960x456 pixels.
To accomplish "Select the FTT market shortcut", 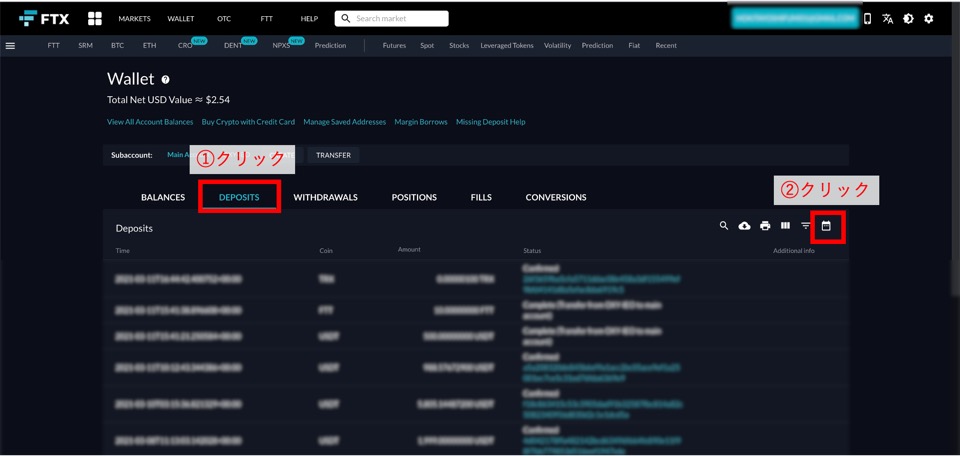I will pos(53,45).
